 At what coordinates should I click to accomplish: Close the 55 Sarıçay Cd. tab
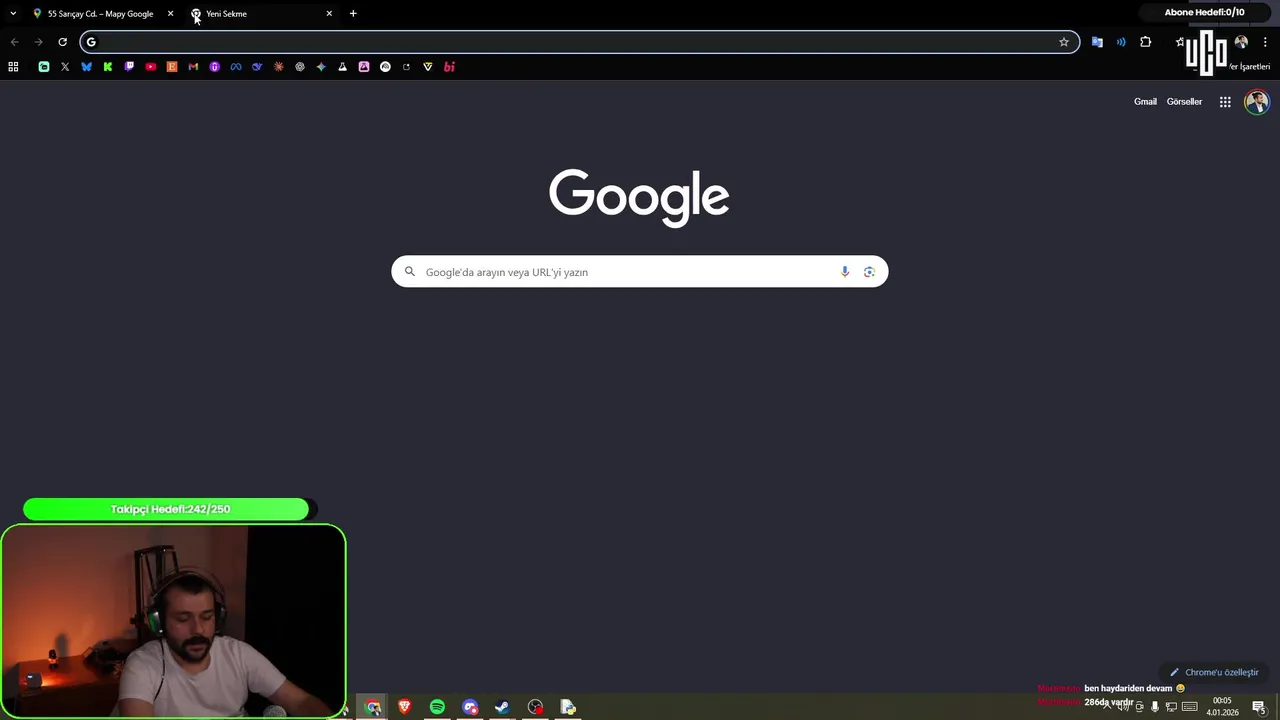point(170,14)
